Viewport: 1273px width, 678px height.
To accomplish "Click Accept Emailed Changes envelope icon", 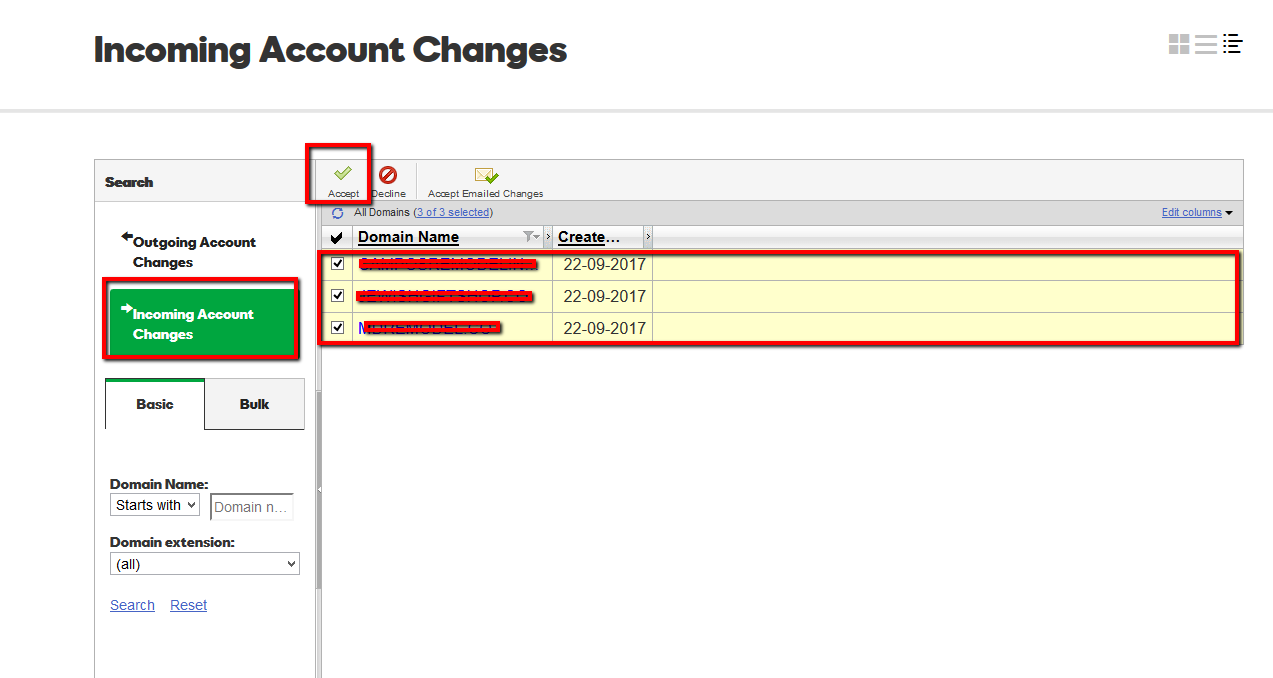I will click(x=486, y=175).
